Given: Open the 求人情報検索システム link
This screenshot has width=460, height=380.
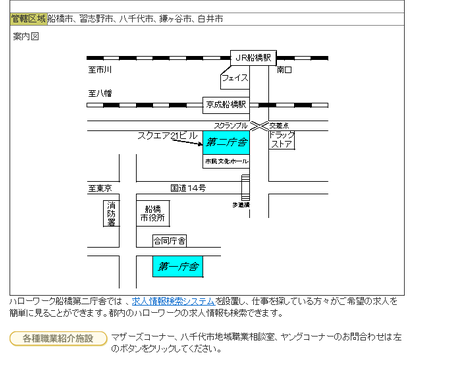Looking at the screenshot, I should click(173, 301).
